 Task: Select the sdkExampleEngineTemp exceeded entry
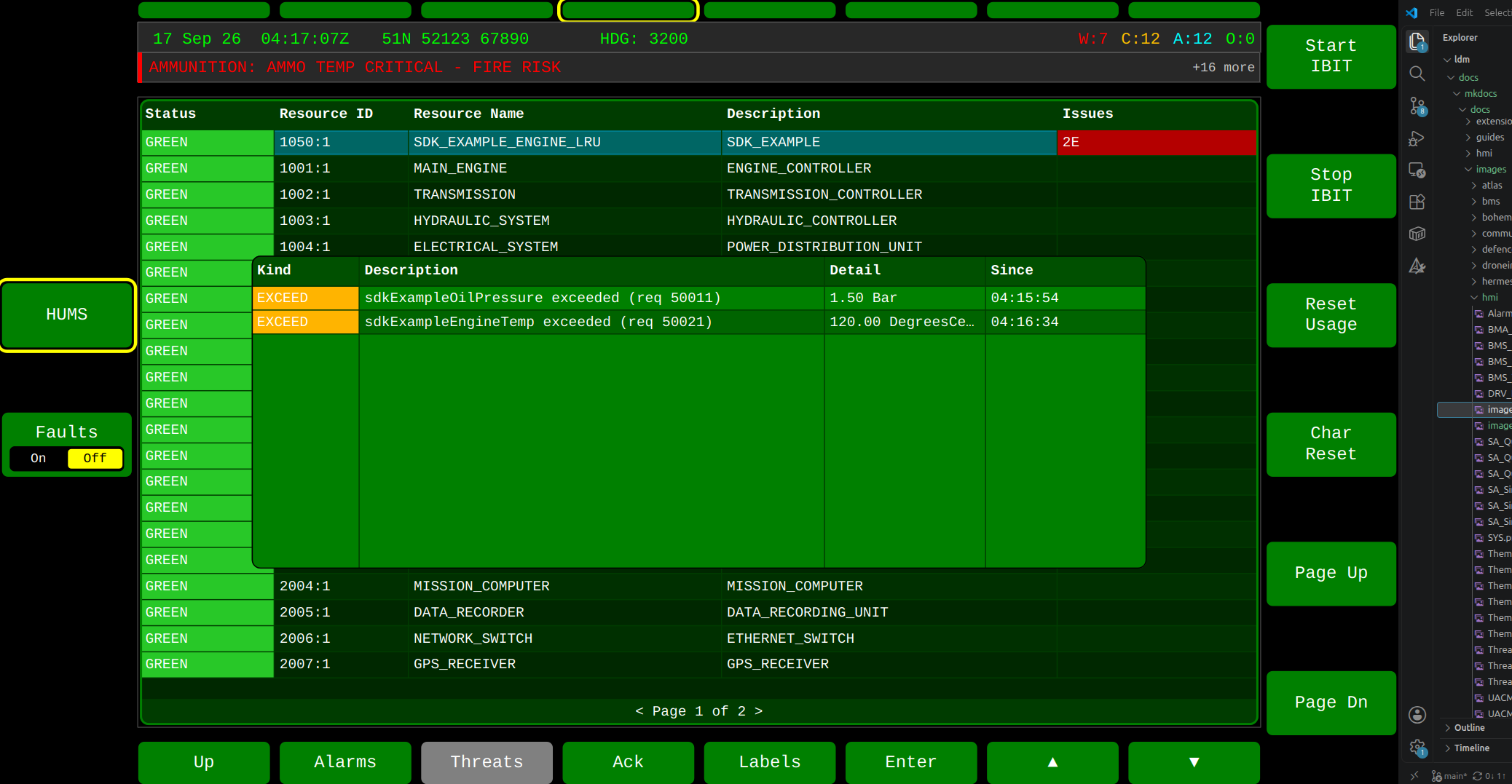[698, 322]
